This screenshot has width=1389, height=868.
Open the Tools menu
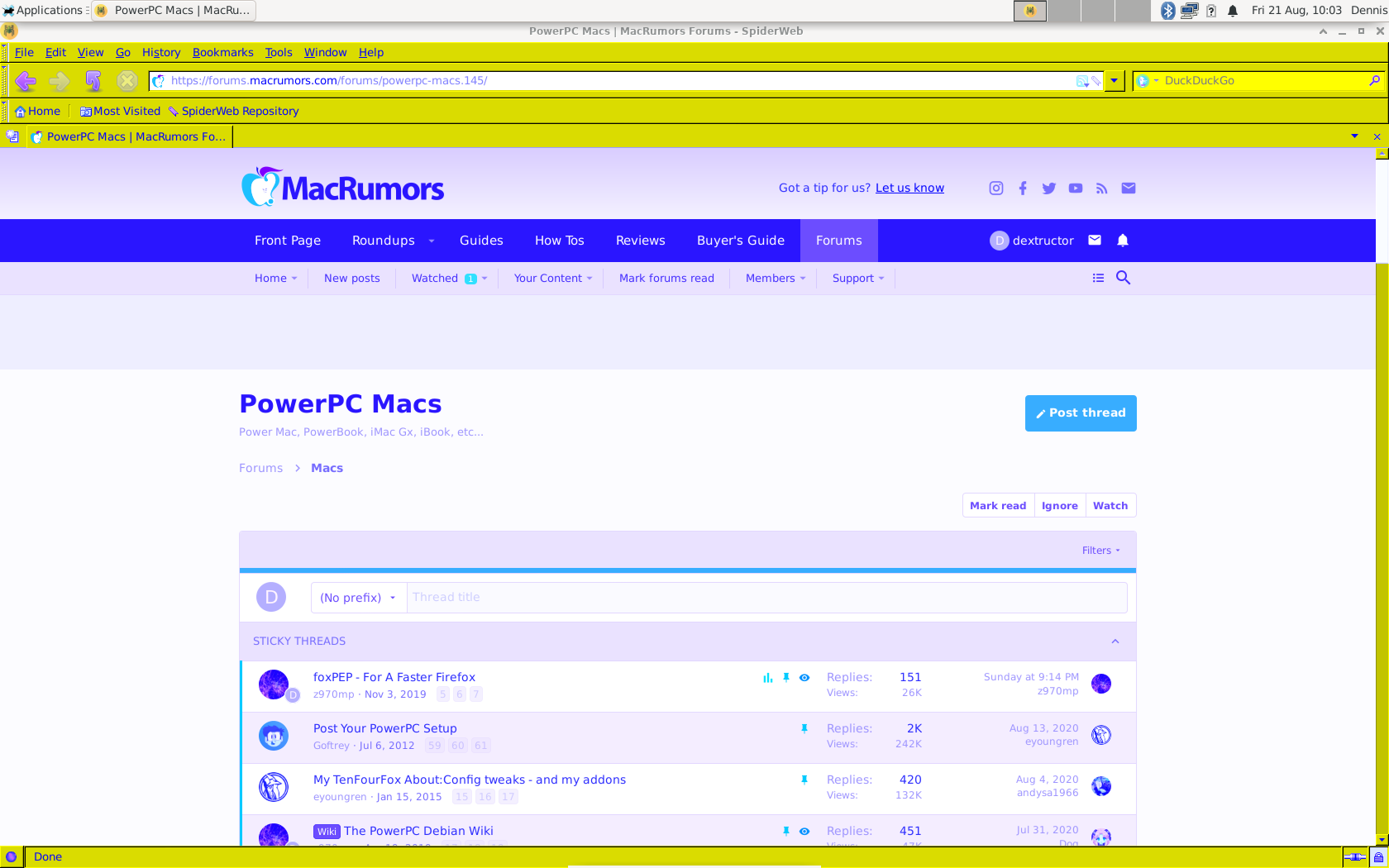279,52
